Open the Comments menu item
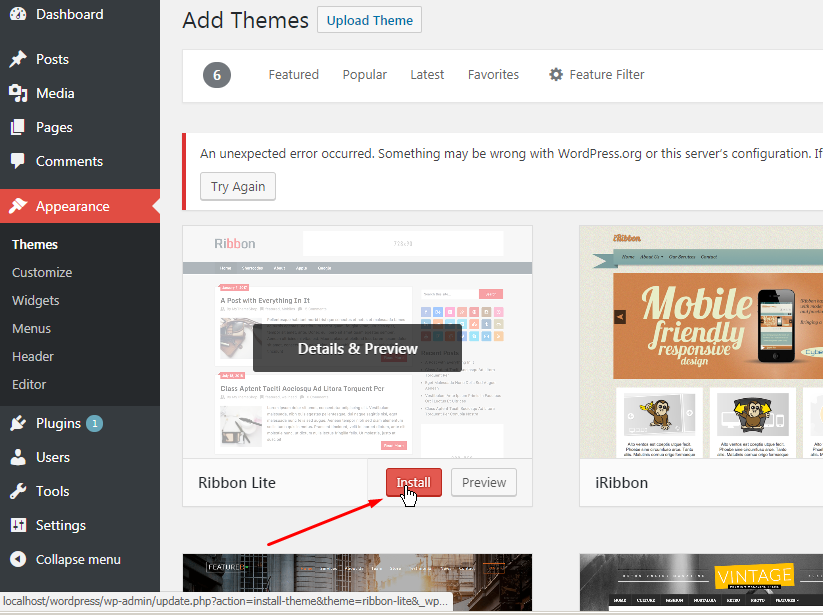823x615 pixels. pos(80,161)
